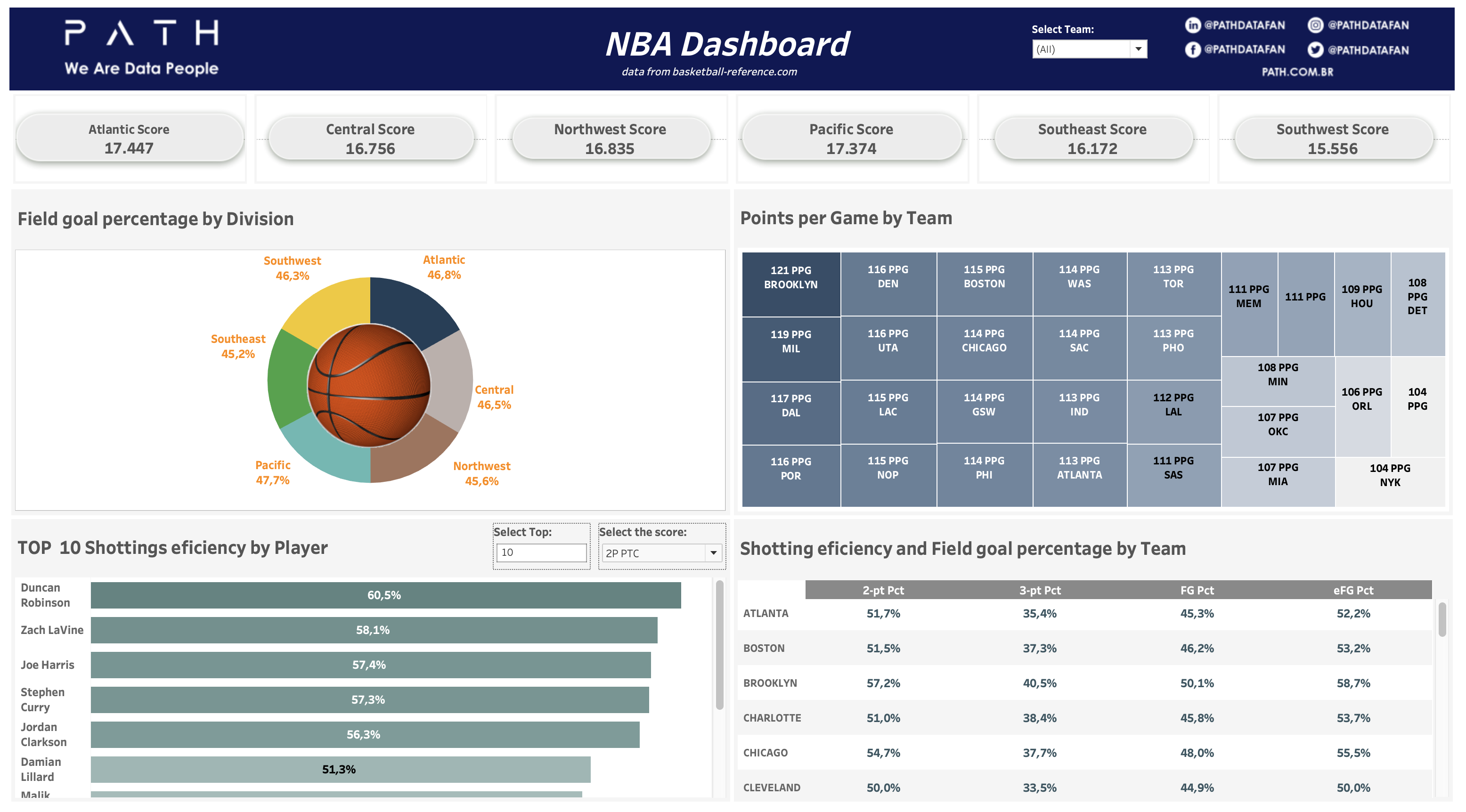Expand the Select the score dropdown
The width and height of the screenshot is (1466, 812).
(715, 551)
